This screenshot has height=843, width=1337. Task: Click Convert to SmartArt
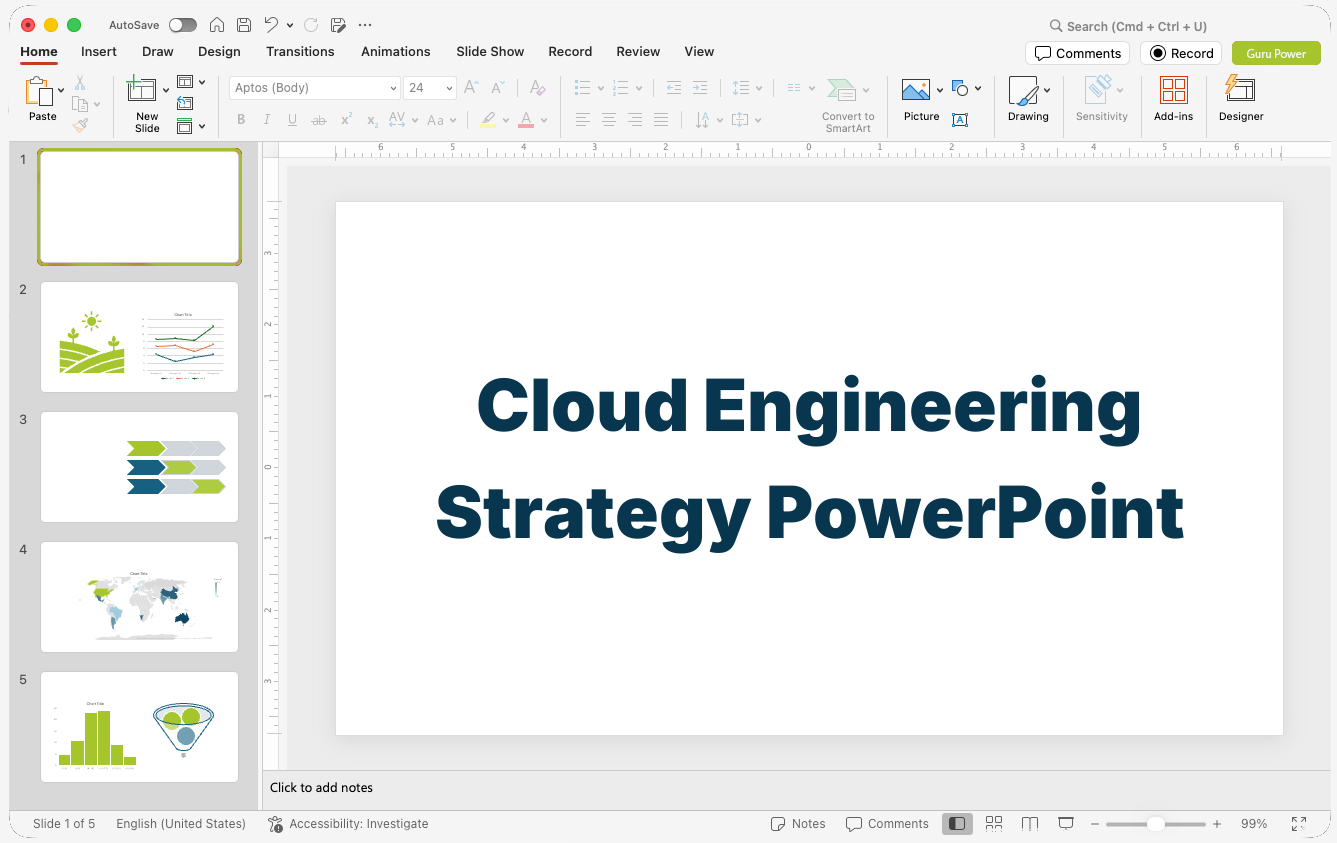[x=848, y=105]
